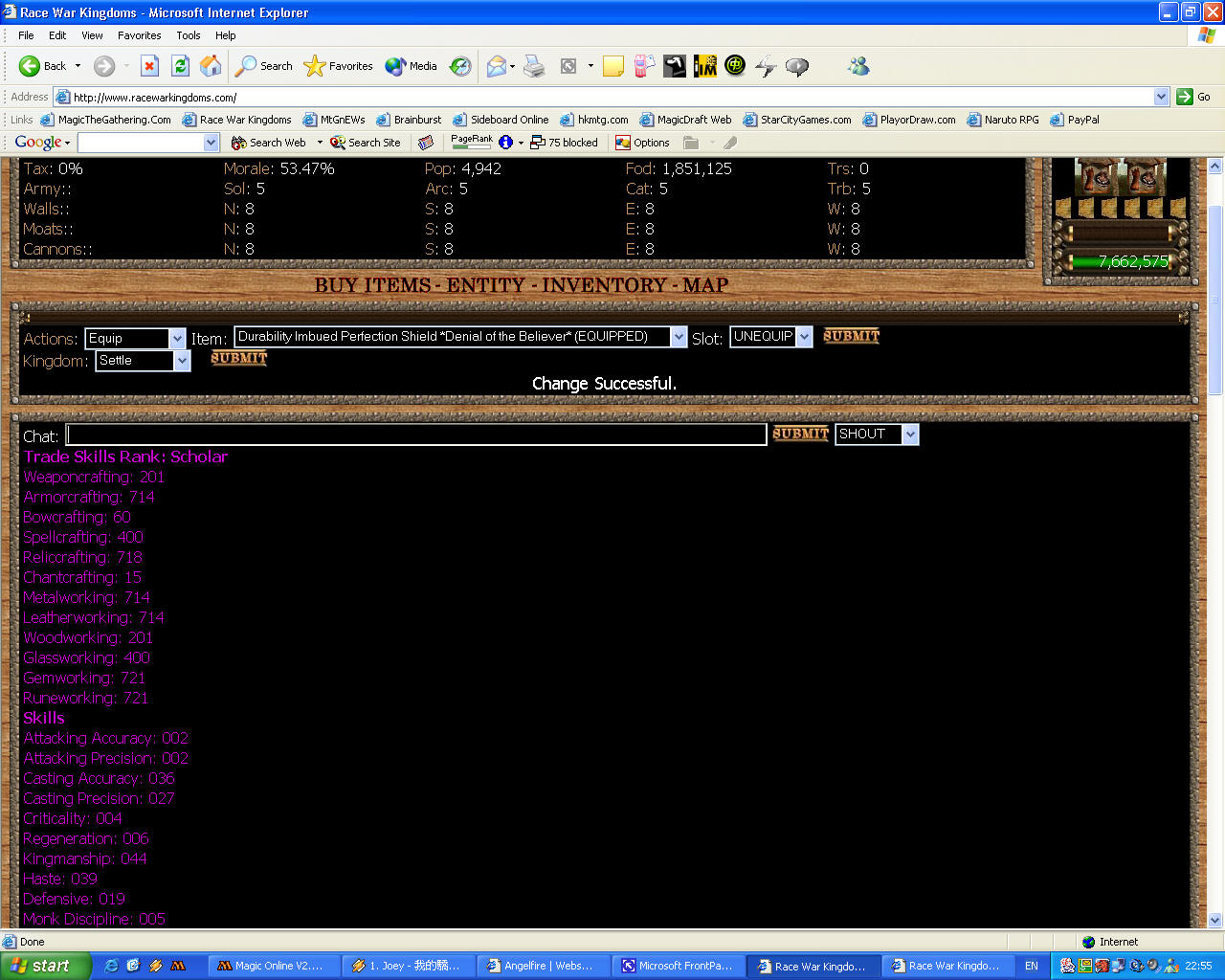Open the PayPal links bar bookmark
Image resolution: width=1225 pixels, height=980 pixels.
[x=1075, y=120]
